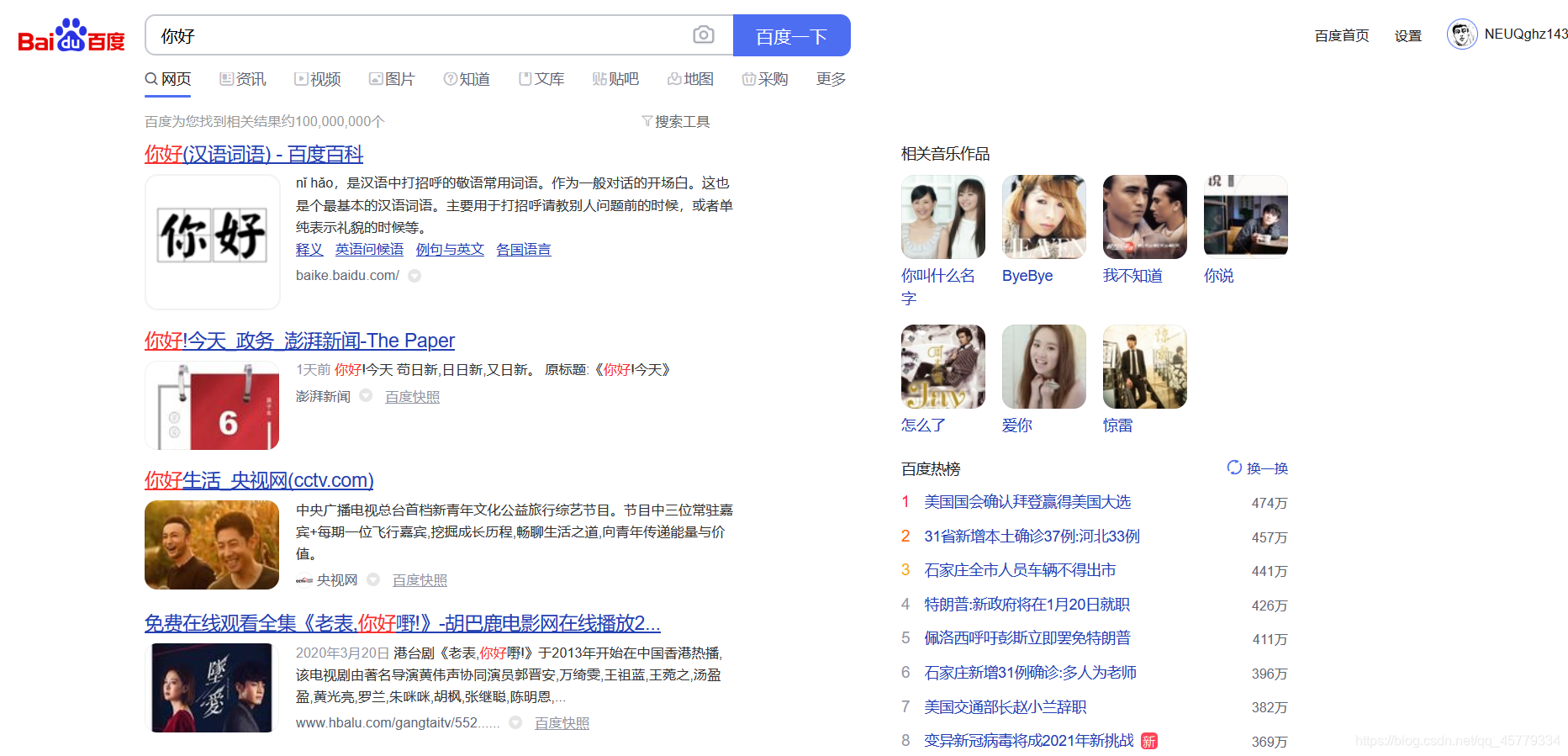The width and height of the screenshot is (1568, 756).
Task: Open camera image search icon
Action: point(704,35)
